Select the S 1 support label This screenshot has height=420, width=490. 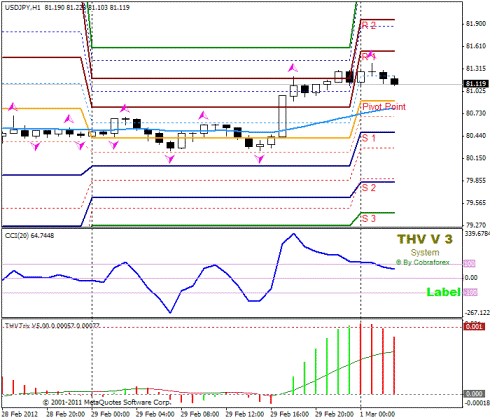click(369, 138)
